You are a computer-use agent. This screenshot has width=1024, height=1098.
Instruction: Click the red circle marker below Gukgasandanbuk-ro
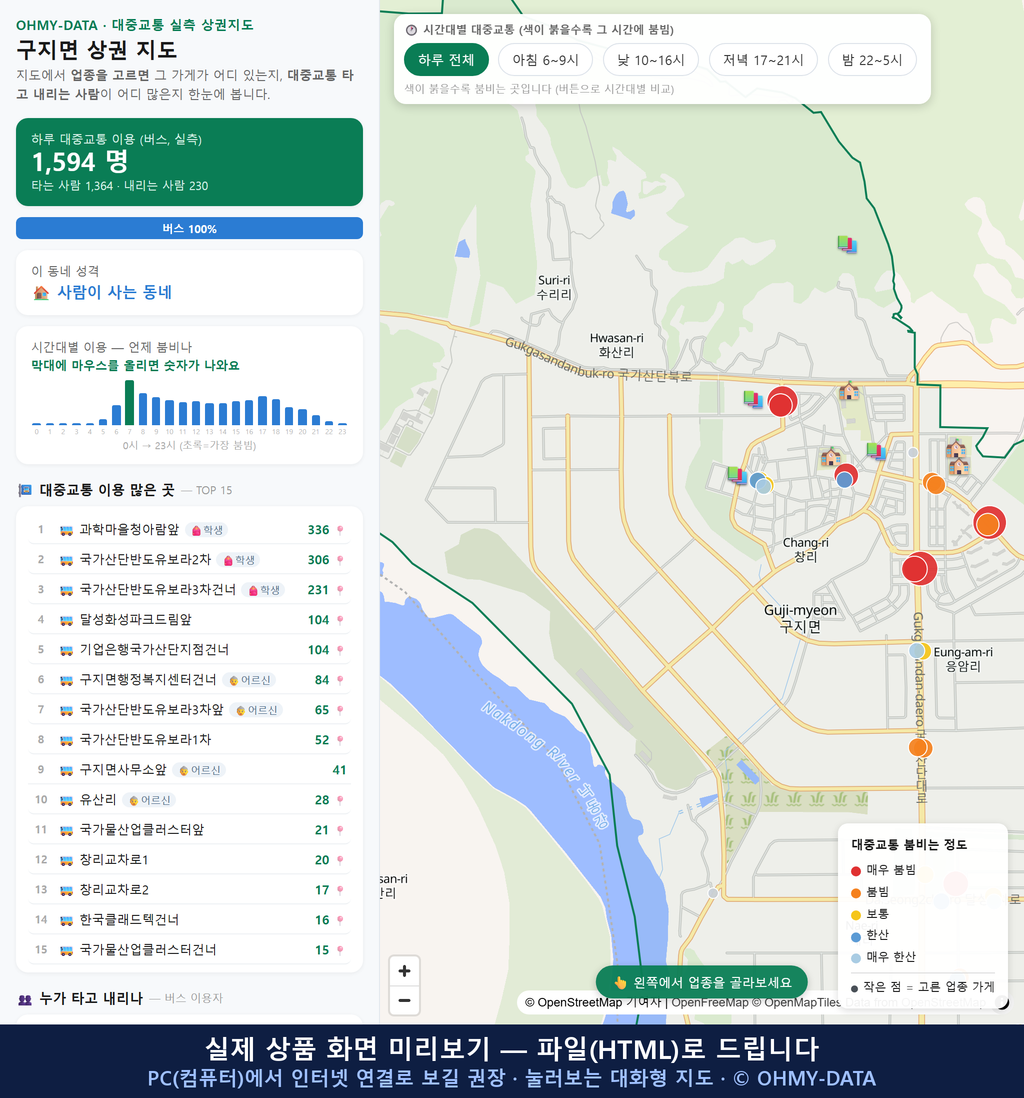pos(782,402)
